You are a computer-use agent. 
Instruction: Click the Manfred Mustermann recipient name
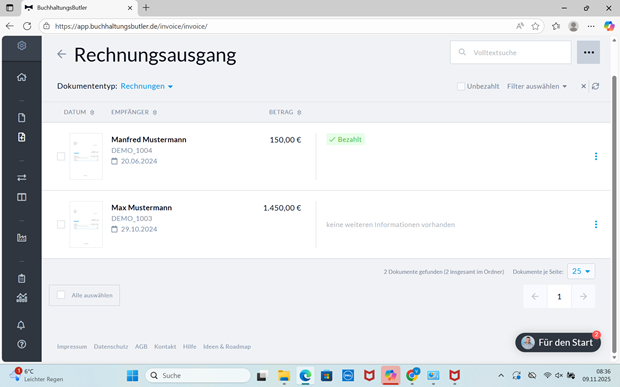click(x=149, y=140)
